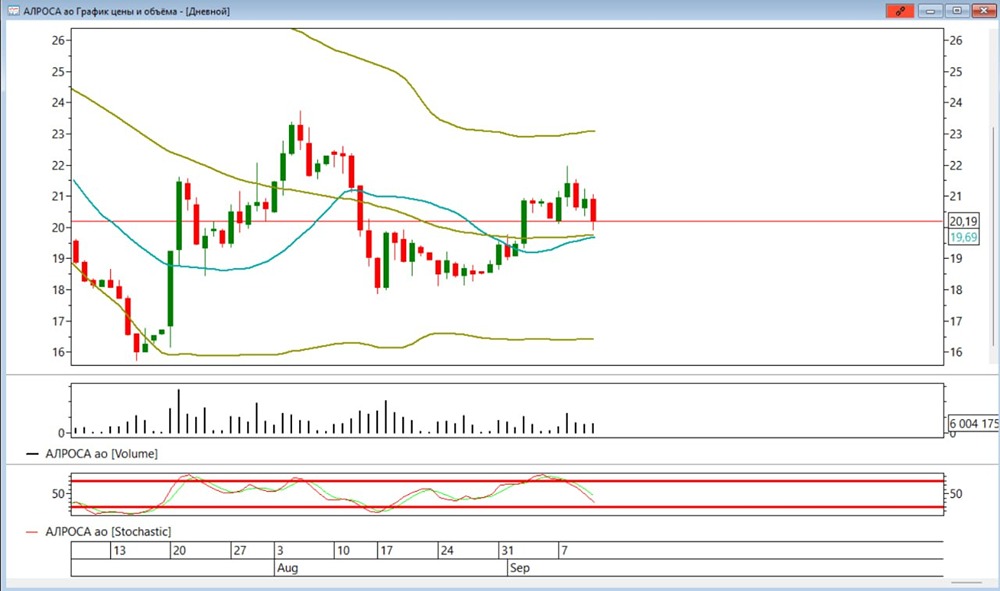Click the 26 label on left price axis

tap(59, 40)
